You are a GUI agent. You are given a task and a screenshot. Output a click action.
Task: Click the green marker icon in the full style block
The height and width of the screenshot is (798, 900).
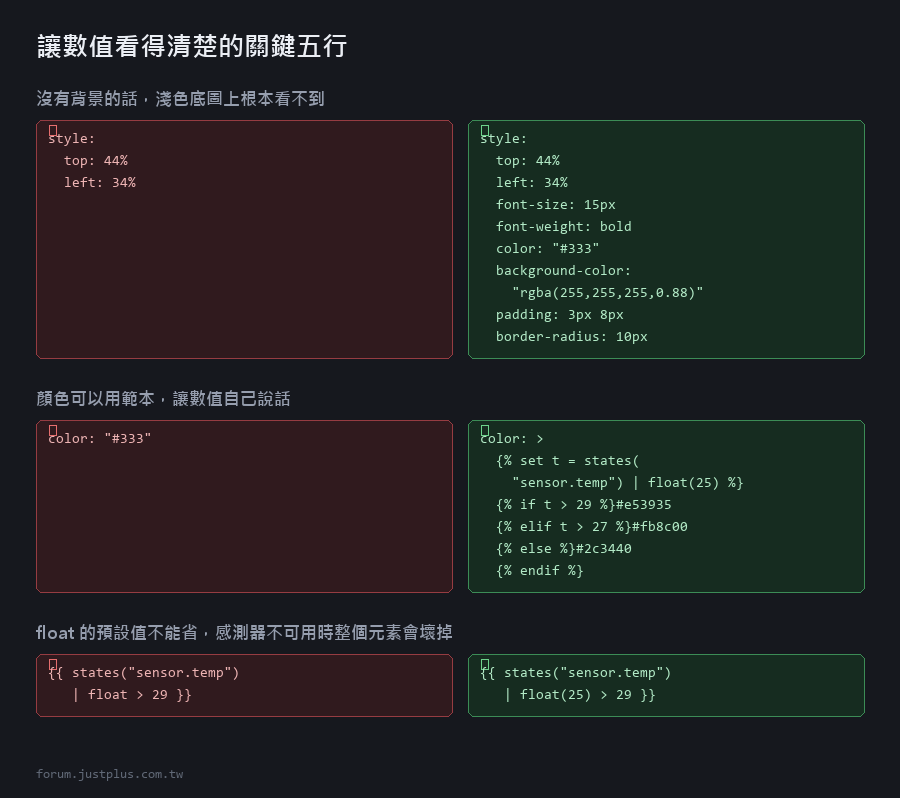[485, 130]
